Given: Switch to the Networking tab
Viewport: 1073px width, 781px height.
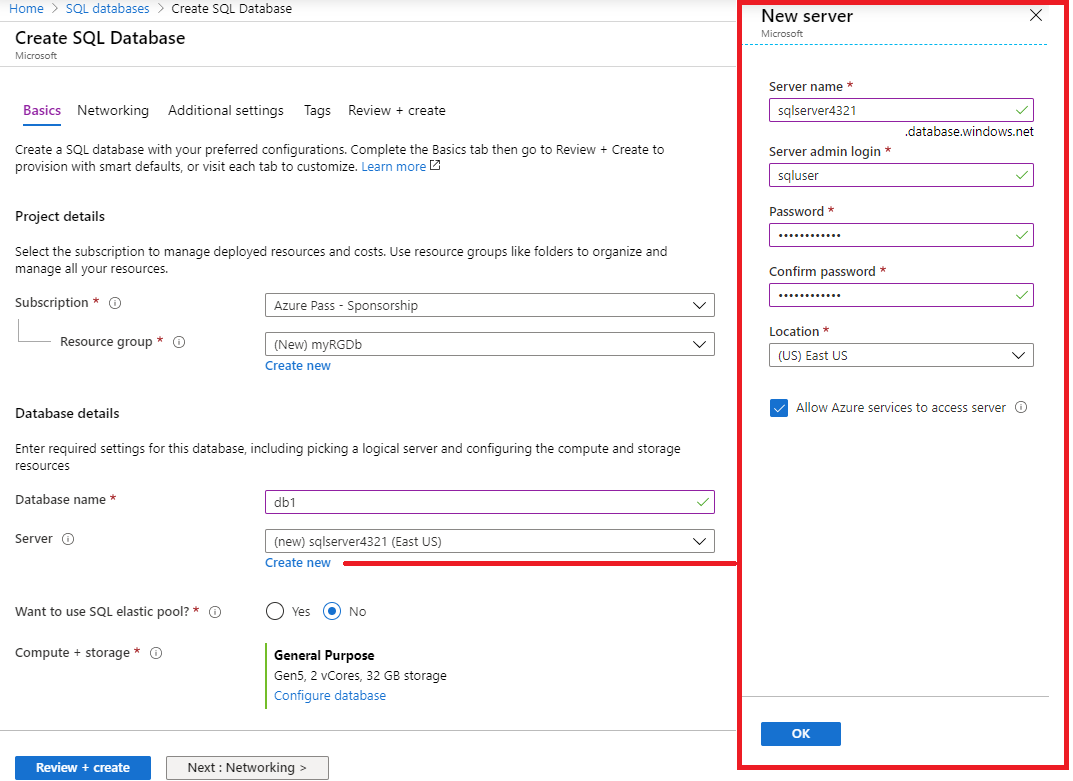Looking at the screenshot, I should (113, 110).
